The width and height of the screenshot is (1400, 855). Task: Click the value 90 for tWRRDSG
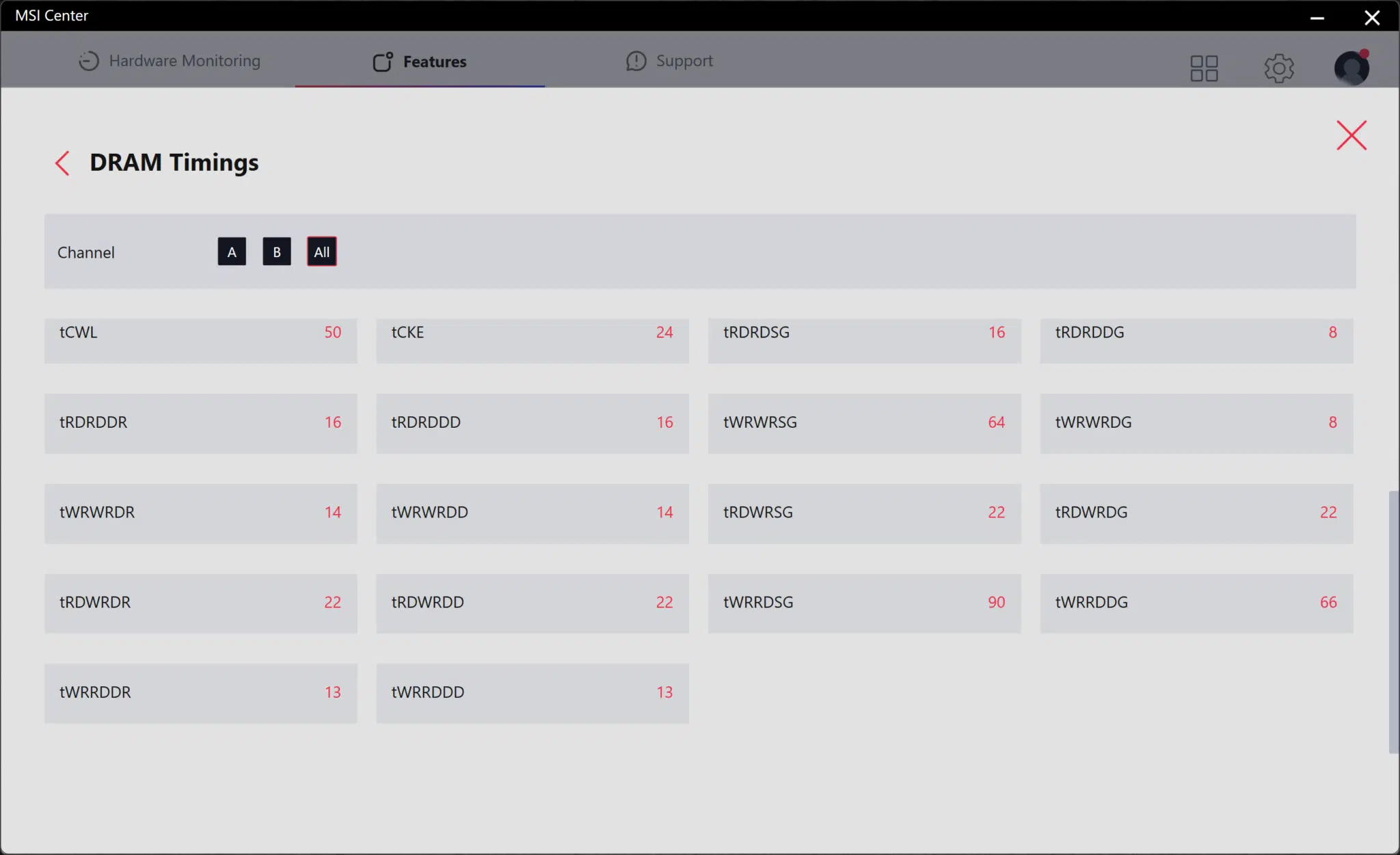[997, 602]
